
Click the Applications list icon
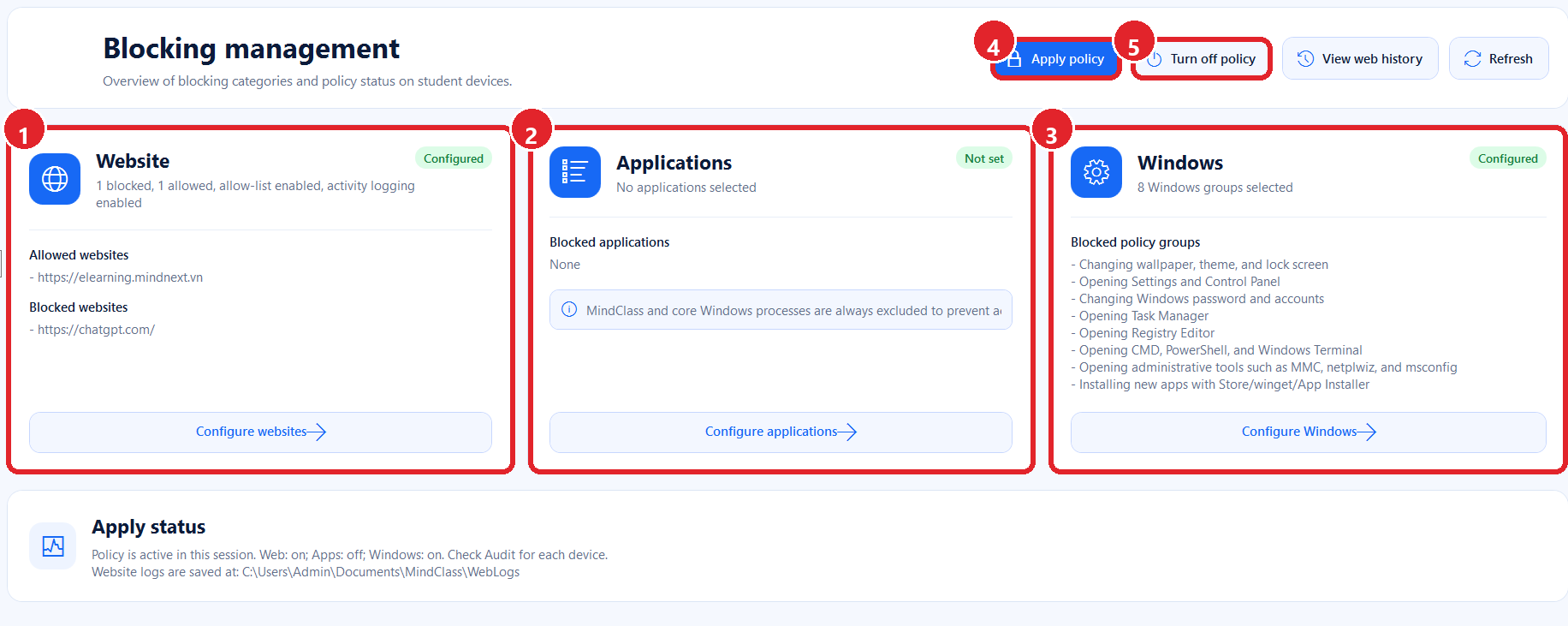575,172
